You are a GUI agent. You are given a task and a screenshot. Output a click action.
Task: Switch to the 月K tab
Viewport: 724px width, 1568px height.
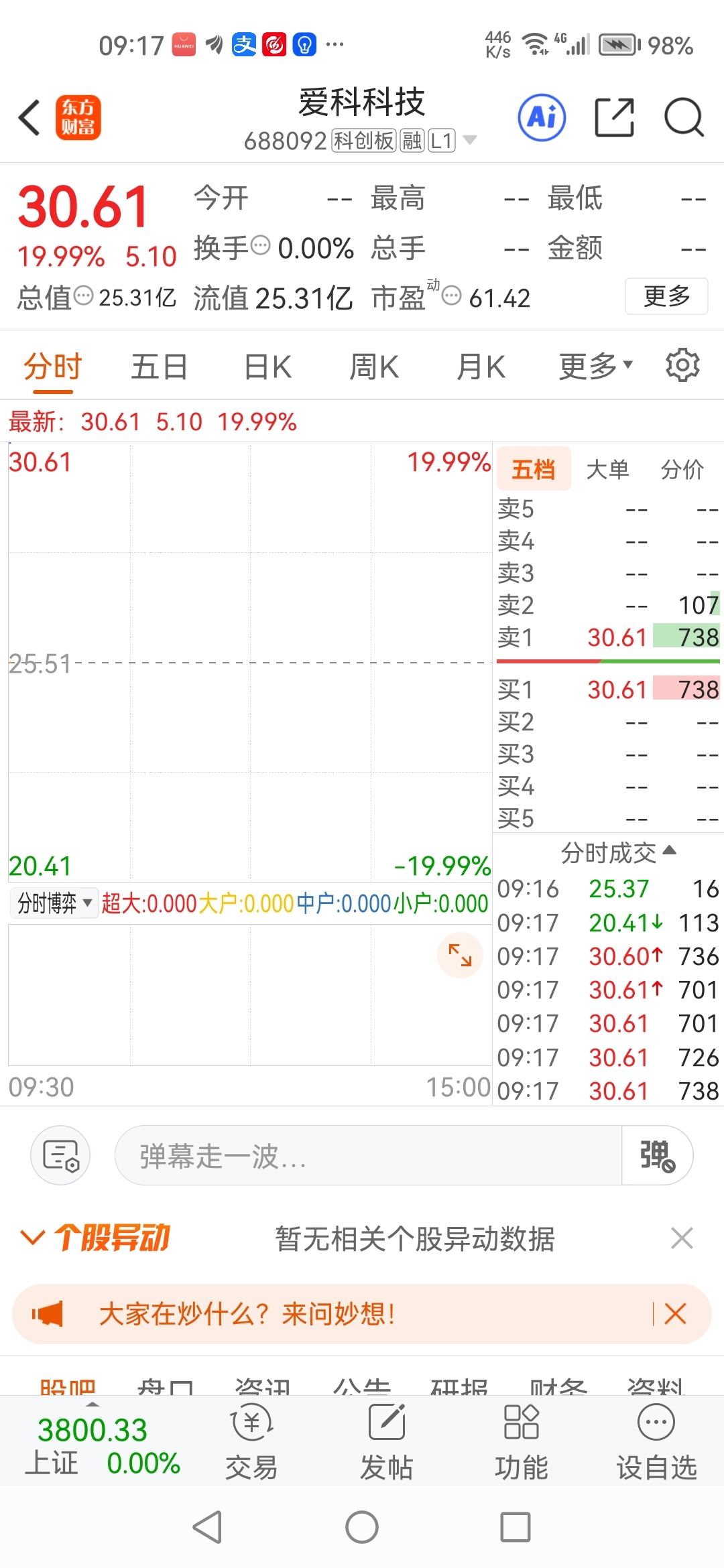481,367
